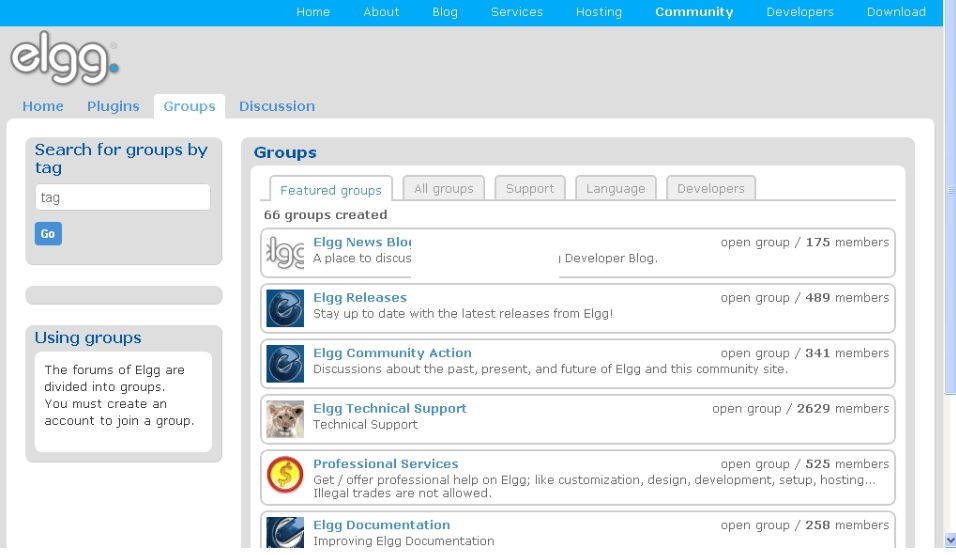Click the Elgg Technical Support lion avatar
This screenshot has height=555, width=956.
click(x=285, y=419)
